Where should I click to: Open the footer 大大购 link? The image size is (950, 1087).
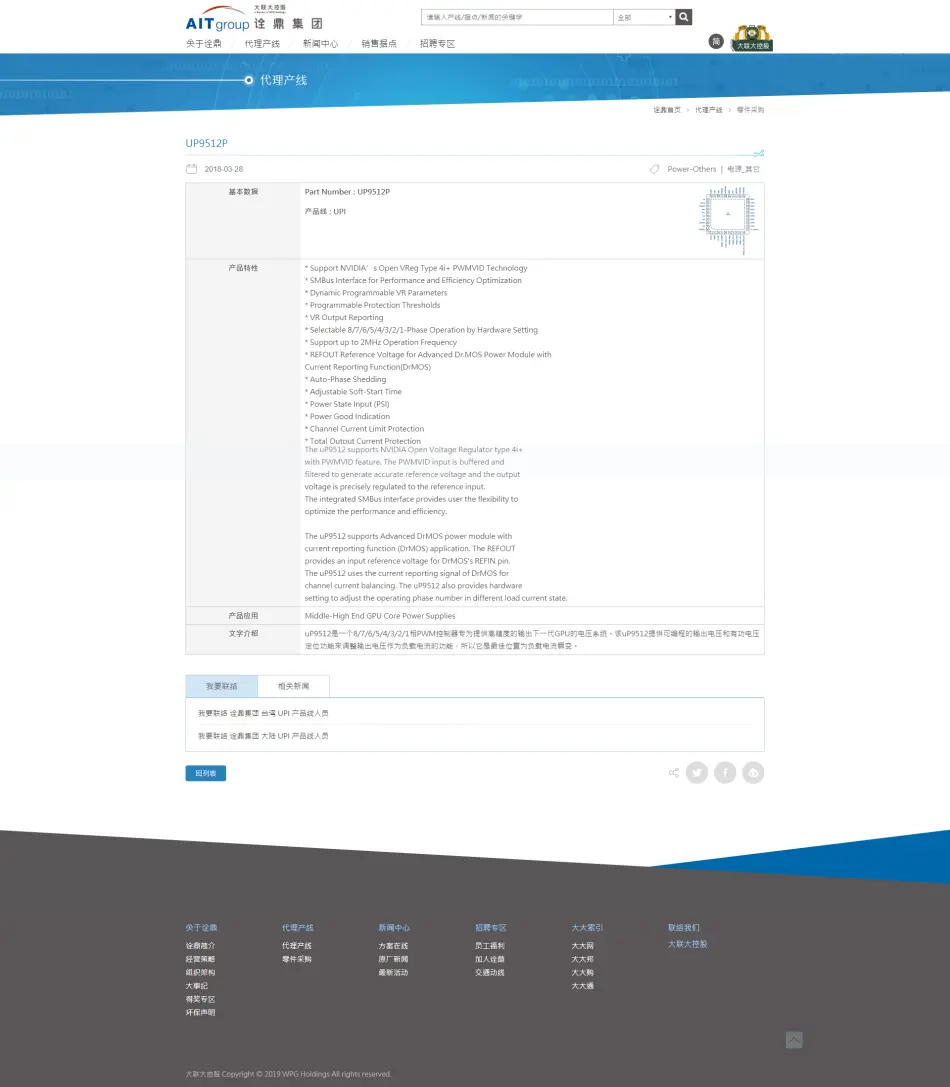582,973
